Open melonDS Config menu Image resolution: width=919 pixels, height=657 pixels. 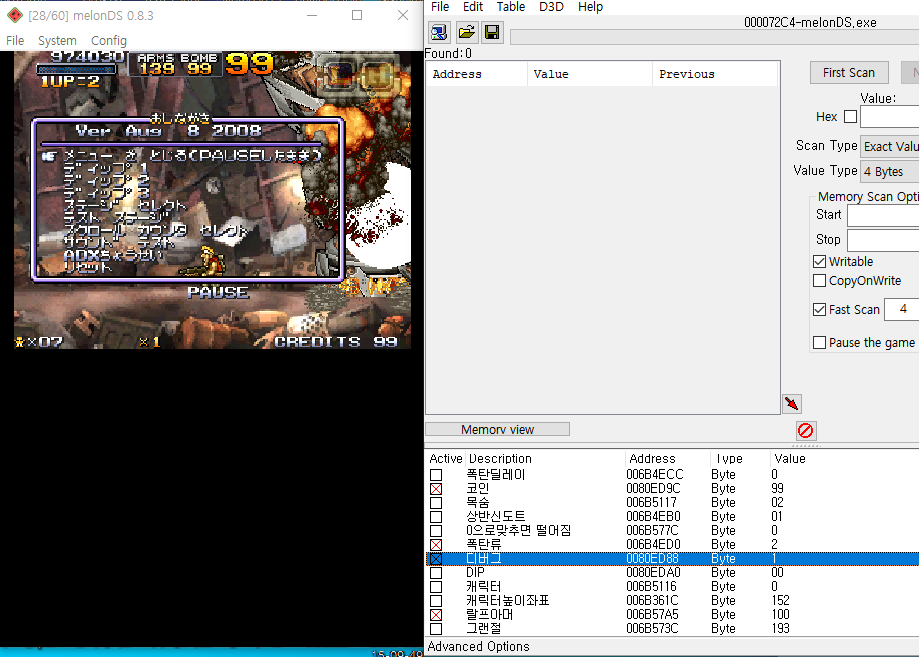[x=109, y=40]
